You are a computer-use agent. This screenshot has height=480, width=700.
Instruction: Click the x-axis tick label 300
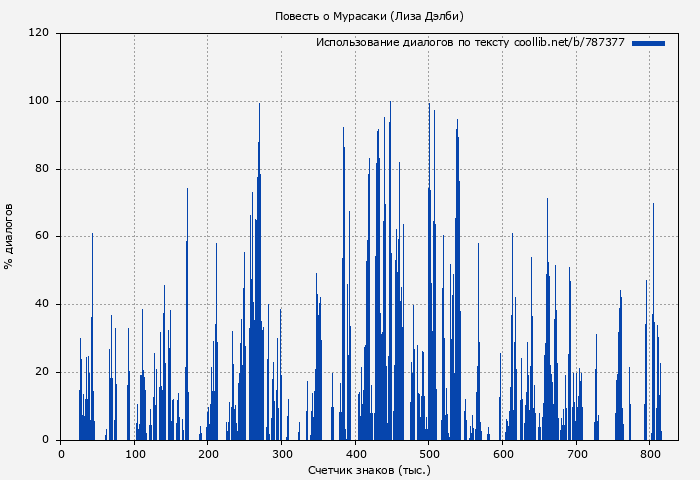(282, 454)
